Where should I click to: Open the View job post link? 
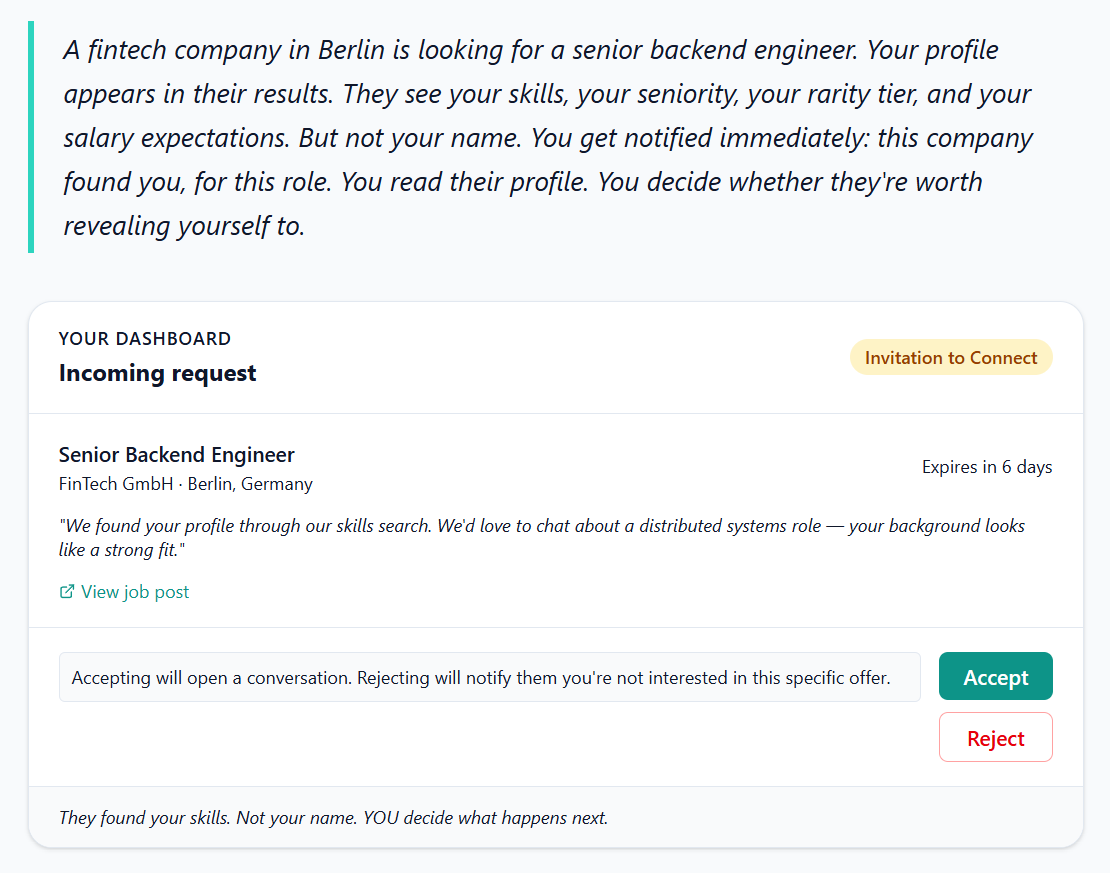pos(134,592)
